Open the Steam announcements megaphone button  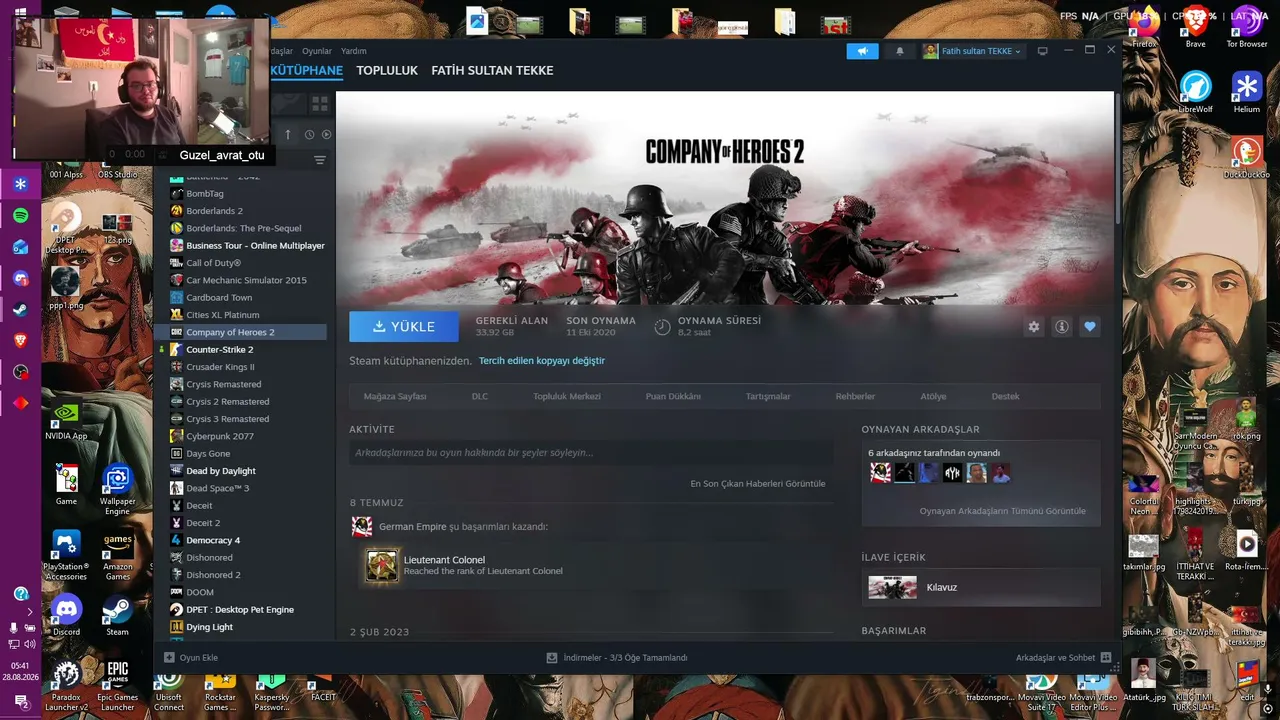(862, 51)
